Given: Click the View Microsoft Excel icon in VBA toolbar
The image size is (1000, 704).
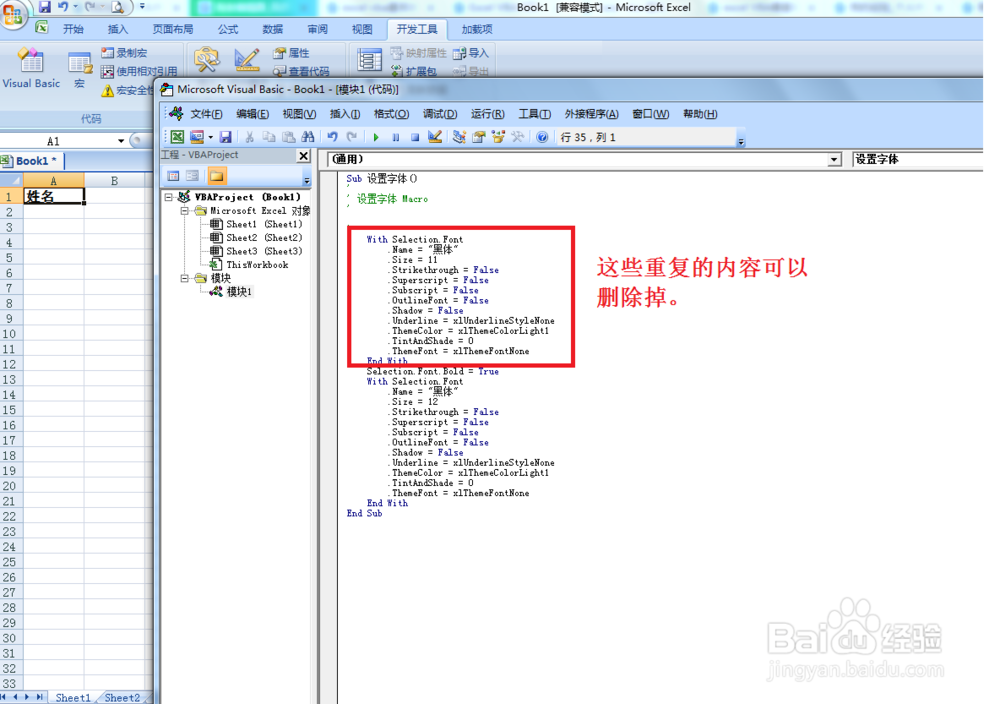Looking at the screenshot, I should pos(177,137).
